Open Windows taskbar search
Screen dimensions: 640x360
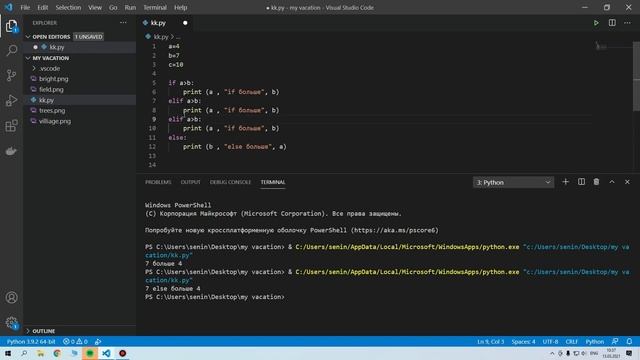pos(24,353)
